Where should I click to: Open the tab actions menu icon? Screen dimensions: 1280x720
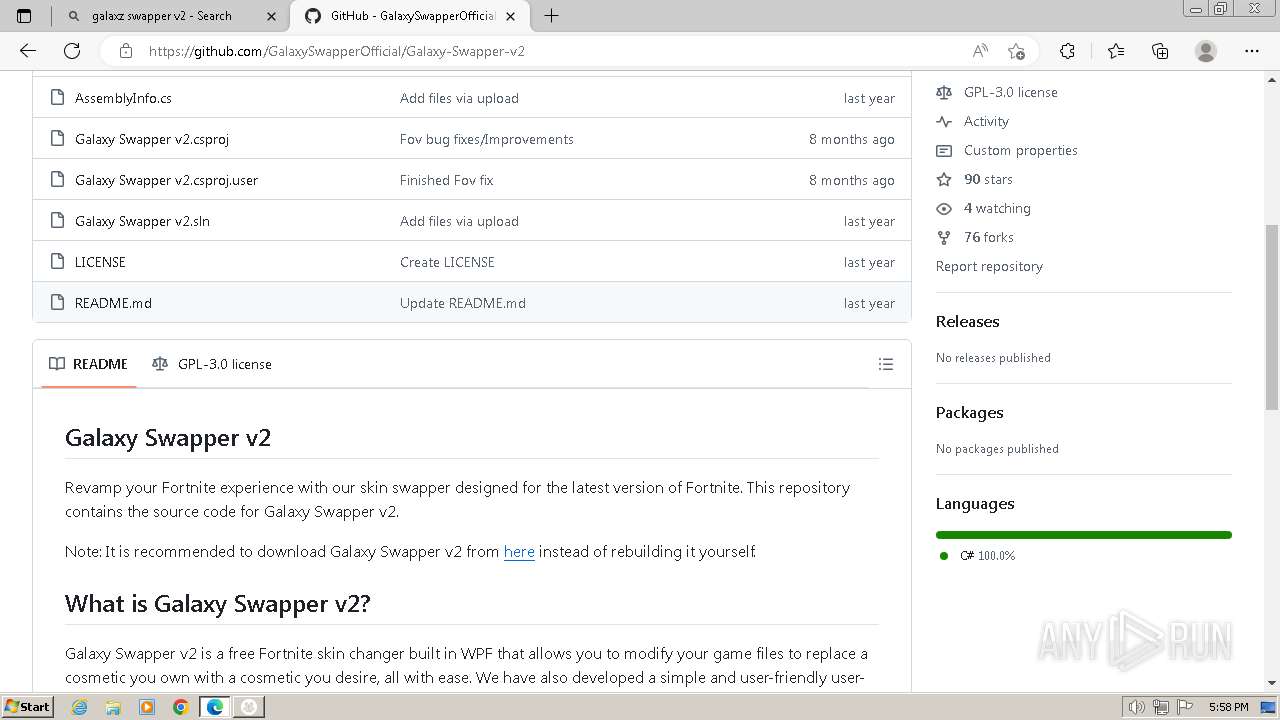pos(24,16)
